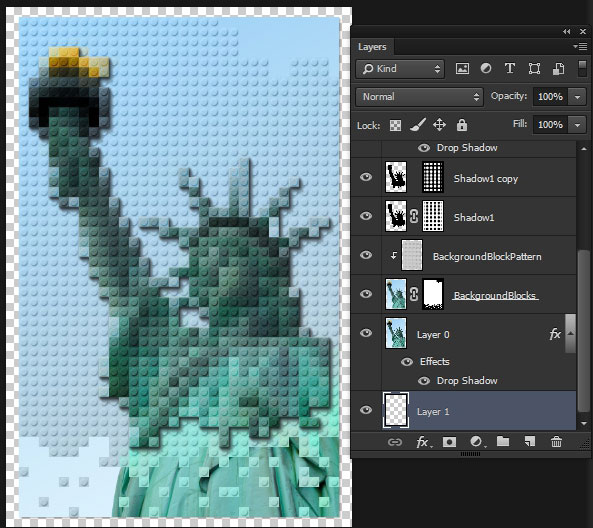
Task: Click the mask link icon on BackgroundBlocks
Action: 414,294
